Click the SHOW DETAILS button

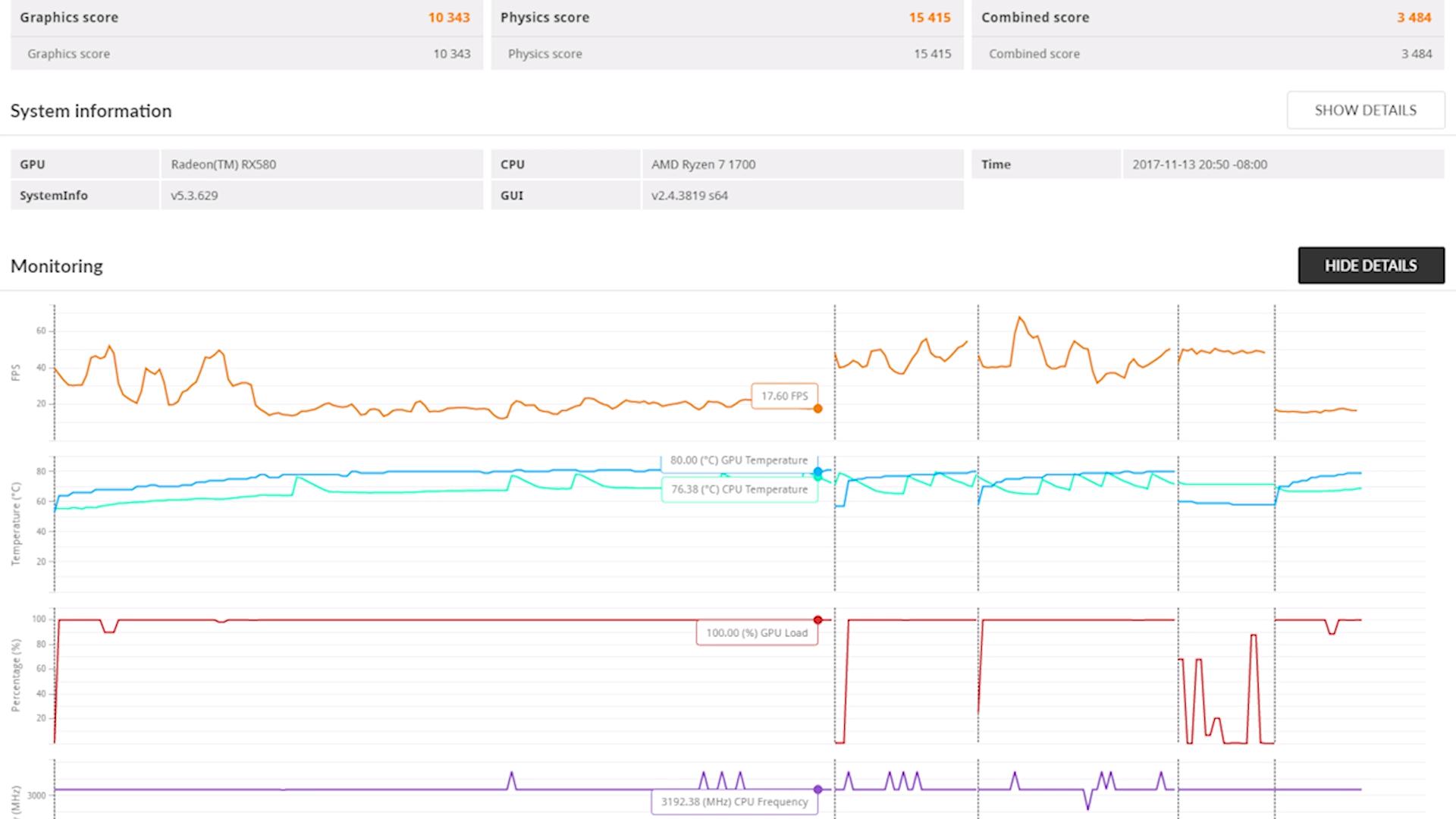coord(1366,111)
